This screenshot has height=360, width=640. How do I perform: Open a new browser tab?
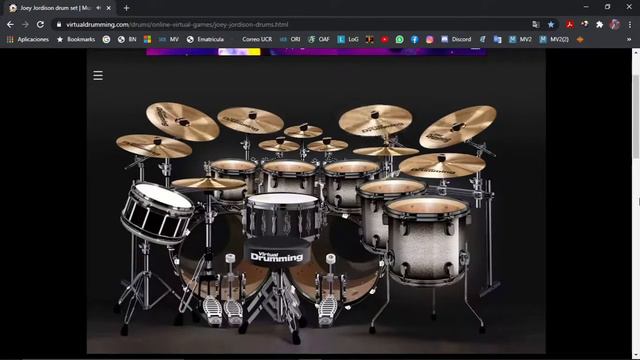[x=127, y=8]
